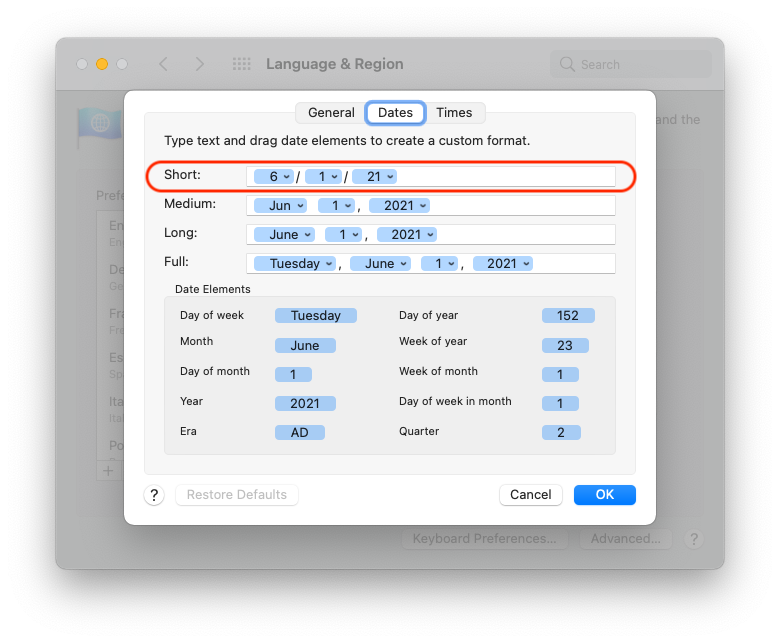Screen dimensions: 780x643
Task: Click the Day of year 152 token
Action: click(x=568, y=315)
